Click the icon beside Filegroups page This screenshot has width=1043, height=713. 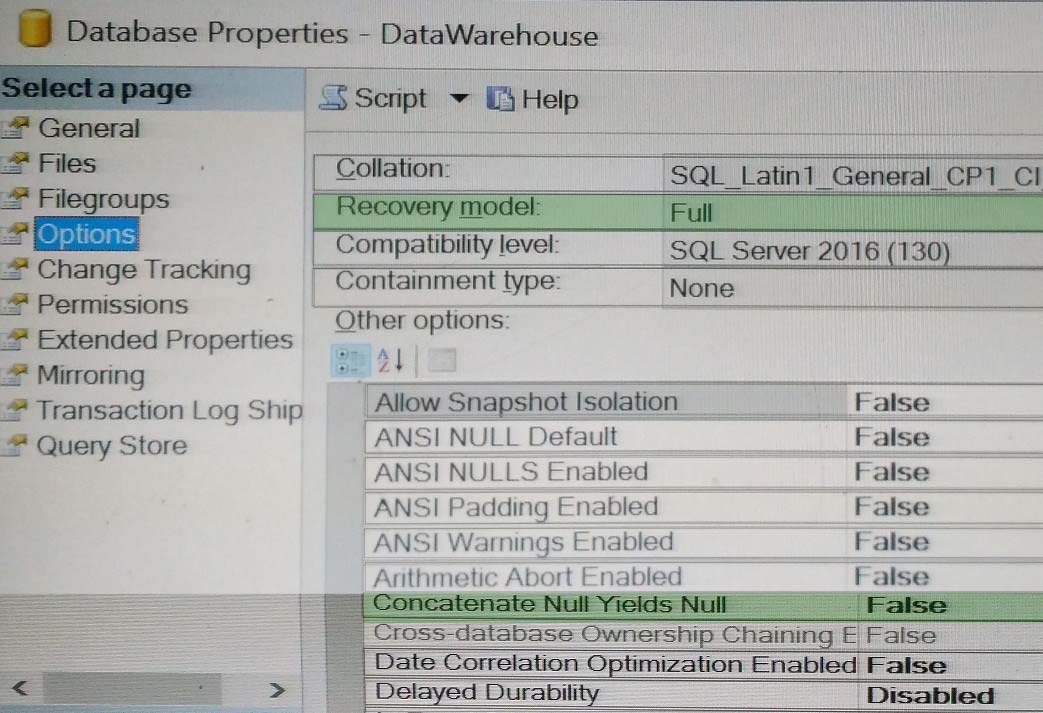point(16,198)
